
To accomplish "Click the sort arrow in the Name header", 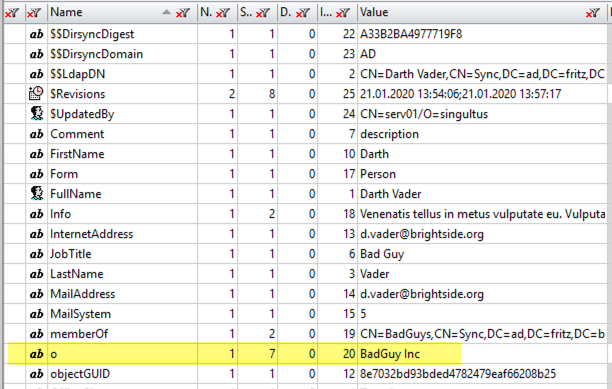I will [167, 12].
